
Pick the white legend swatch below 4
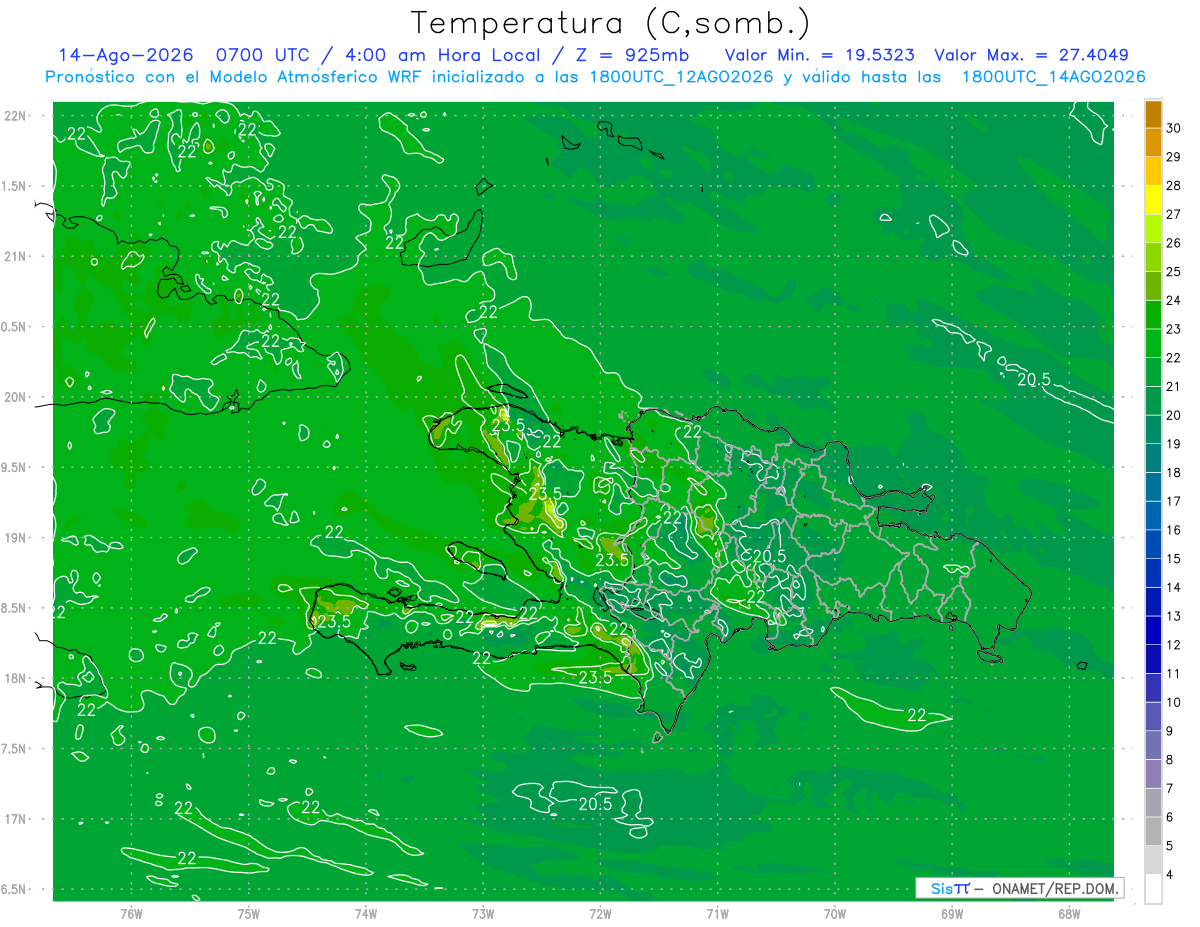coord(1153,889)
